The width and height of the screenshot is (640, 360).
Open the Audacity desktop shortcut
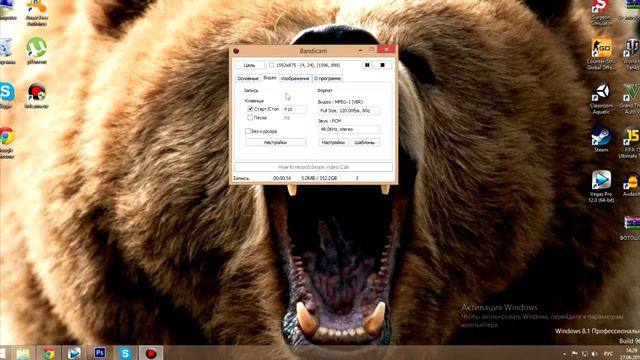(x=632, y=184)
